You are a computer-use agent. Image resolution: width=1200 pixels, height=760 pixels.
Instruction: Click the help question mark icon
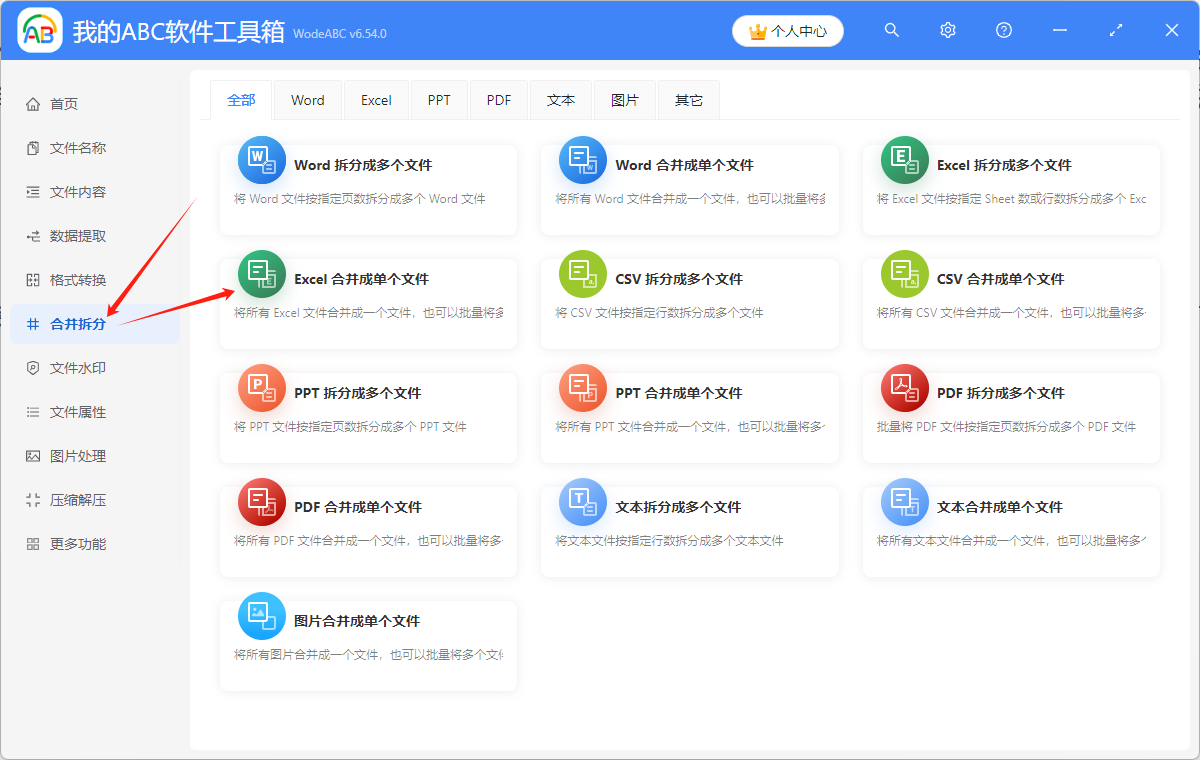(1003, 30)
